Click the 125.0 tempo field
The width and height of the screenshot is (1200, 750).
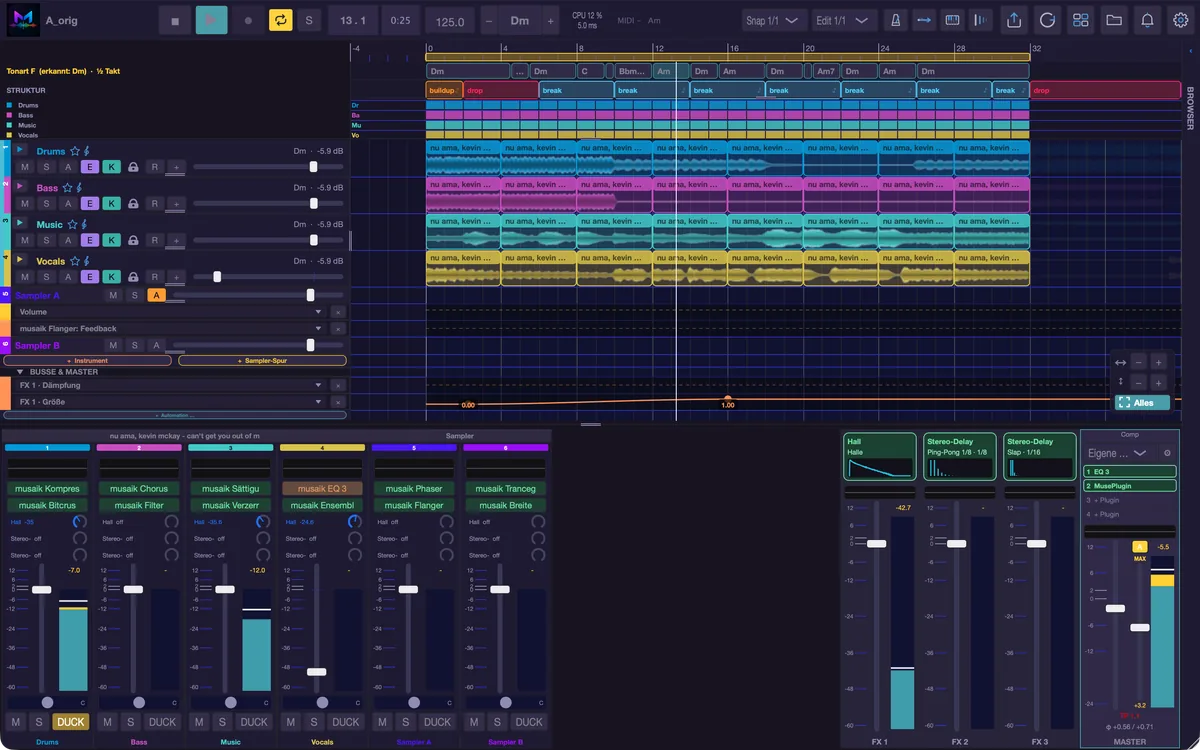point(450,21)
